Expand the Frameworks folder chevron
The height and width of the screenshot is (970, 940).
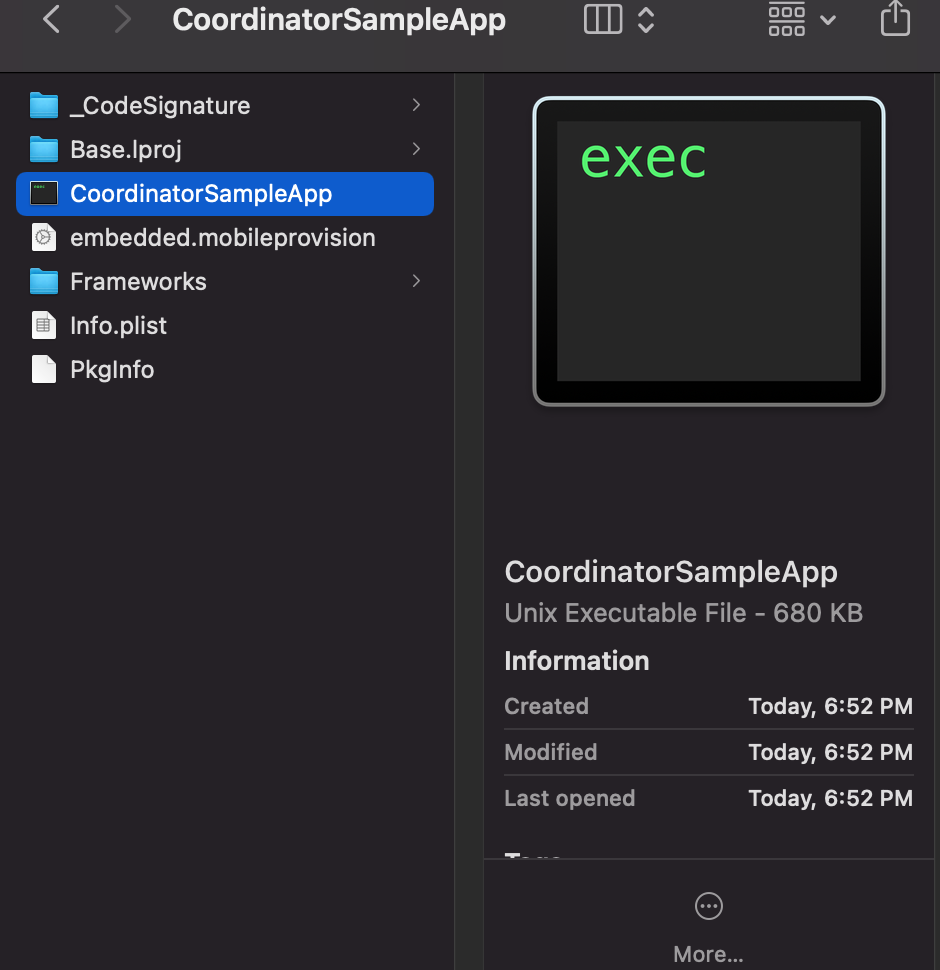coord(416,281)
